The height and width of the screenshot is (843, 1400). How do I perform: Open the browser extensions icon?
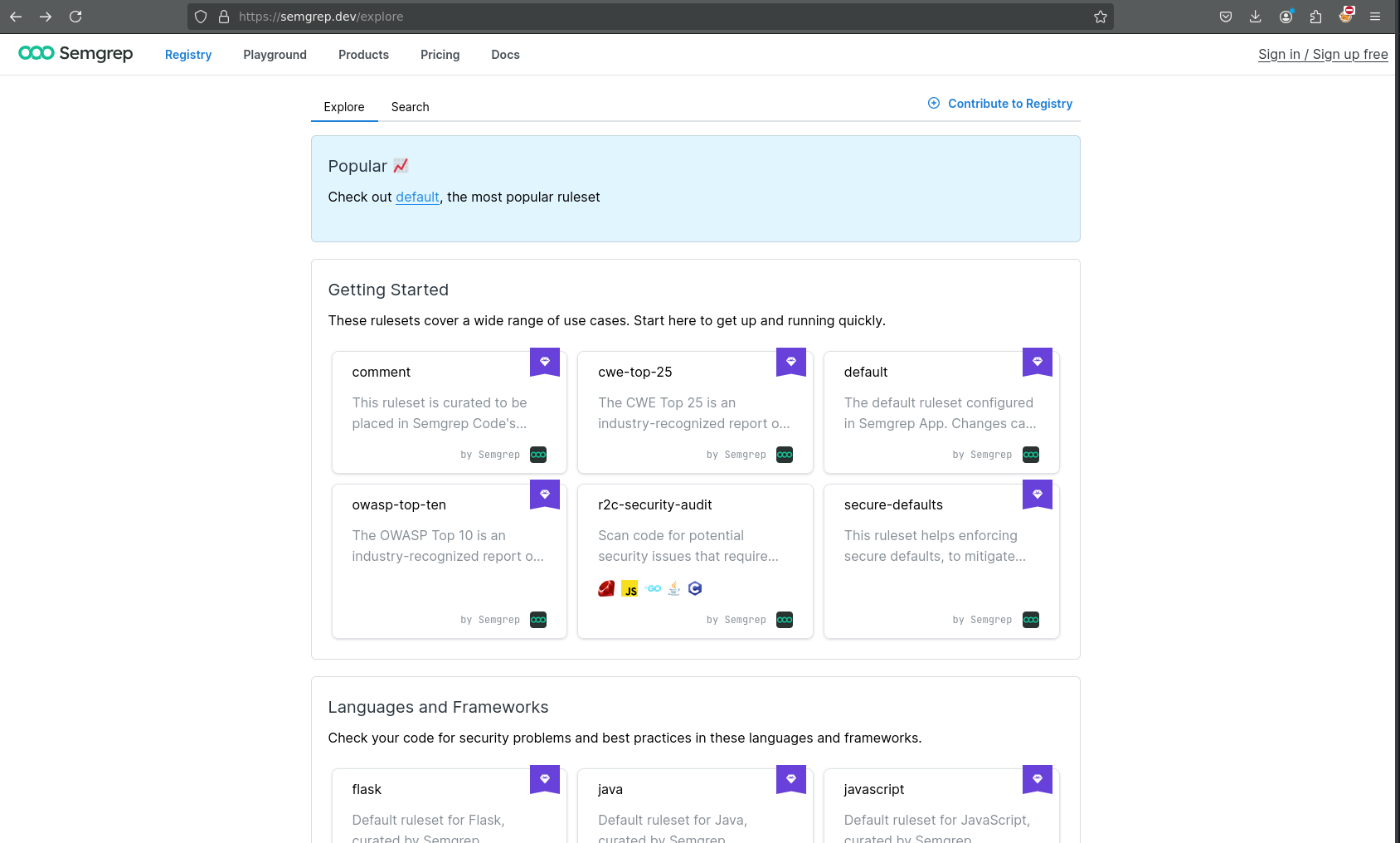(1315, 17)
